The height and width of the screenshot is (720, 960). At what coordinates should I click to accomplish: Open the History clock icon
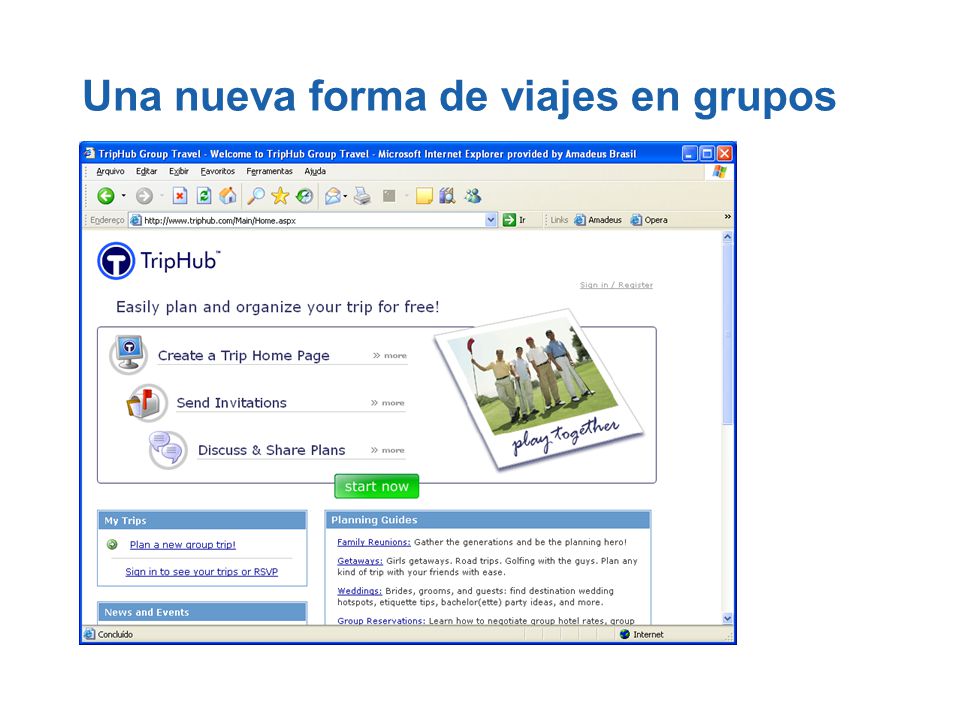[x=304, y=196]
